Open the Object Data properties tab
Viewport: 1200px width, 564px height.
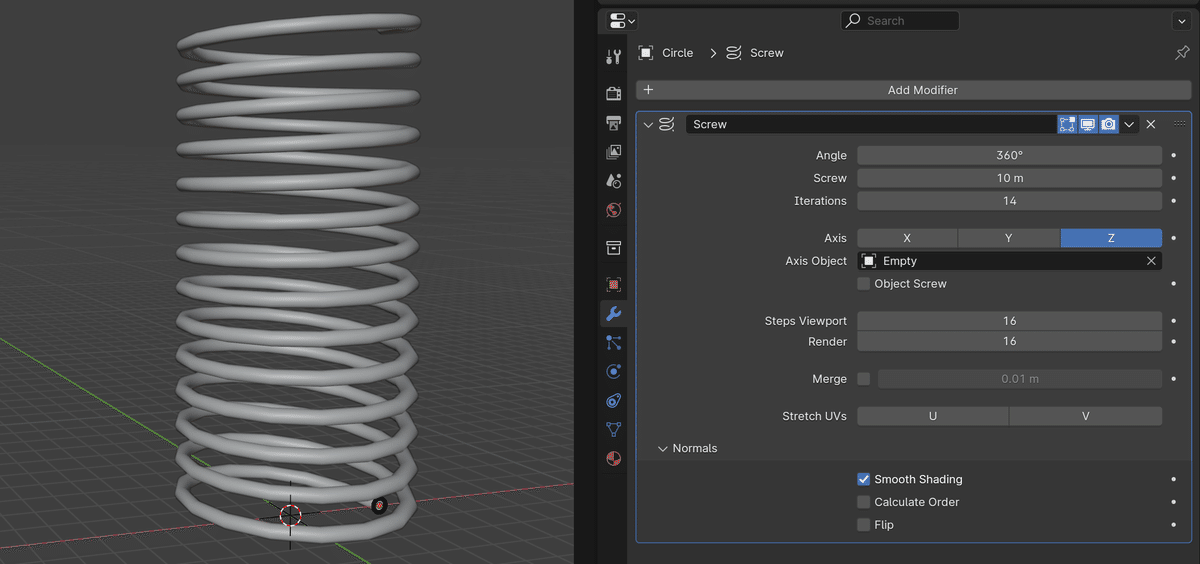614,429
